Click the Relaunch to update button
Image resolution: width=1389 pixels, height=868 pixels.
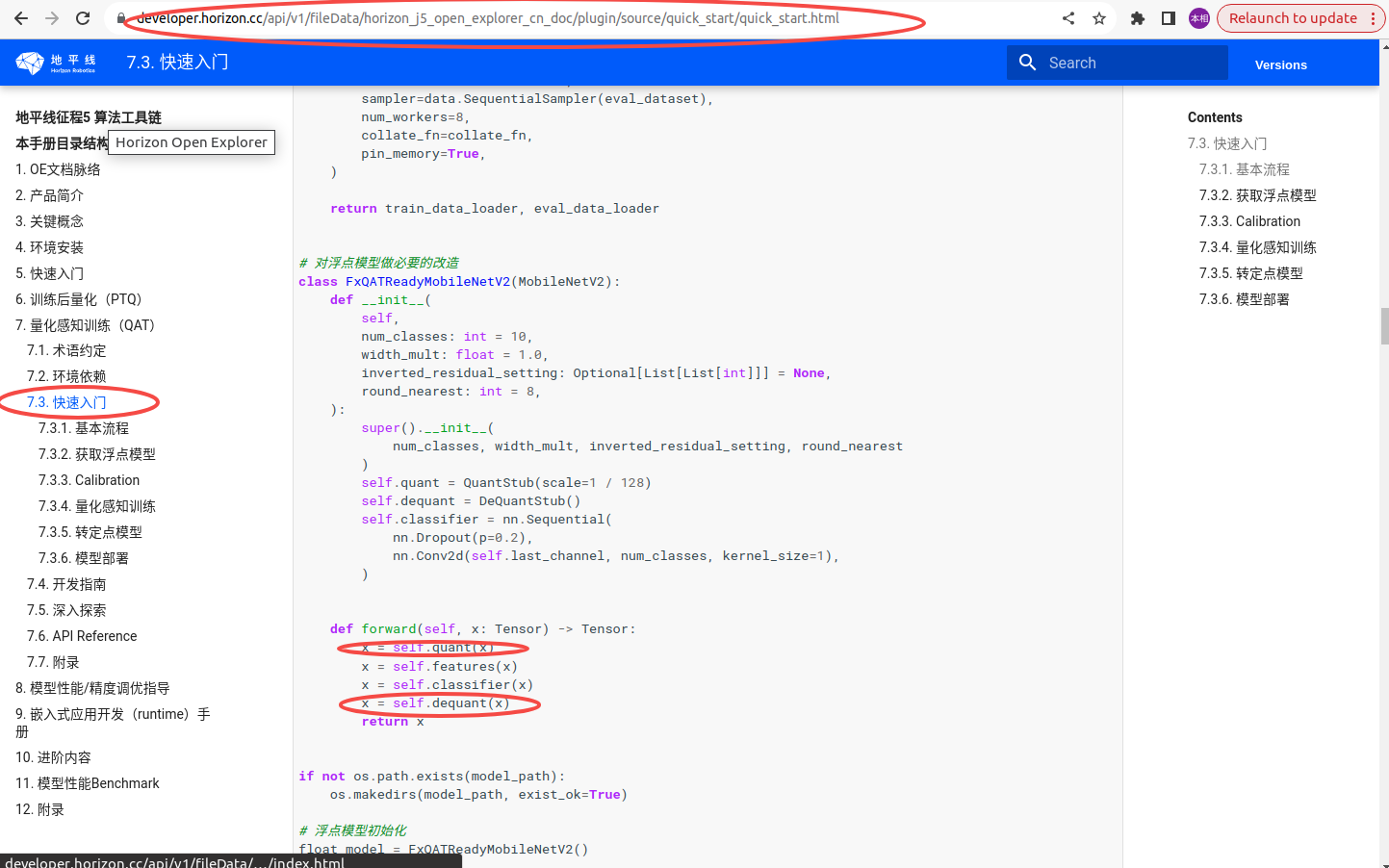point(1293,18)
